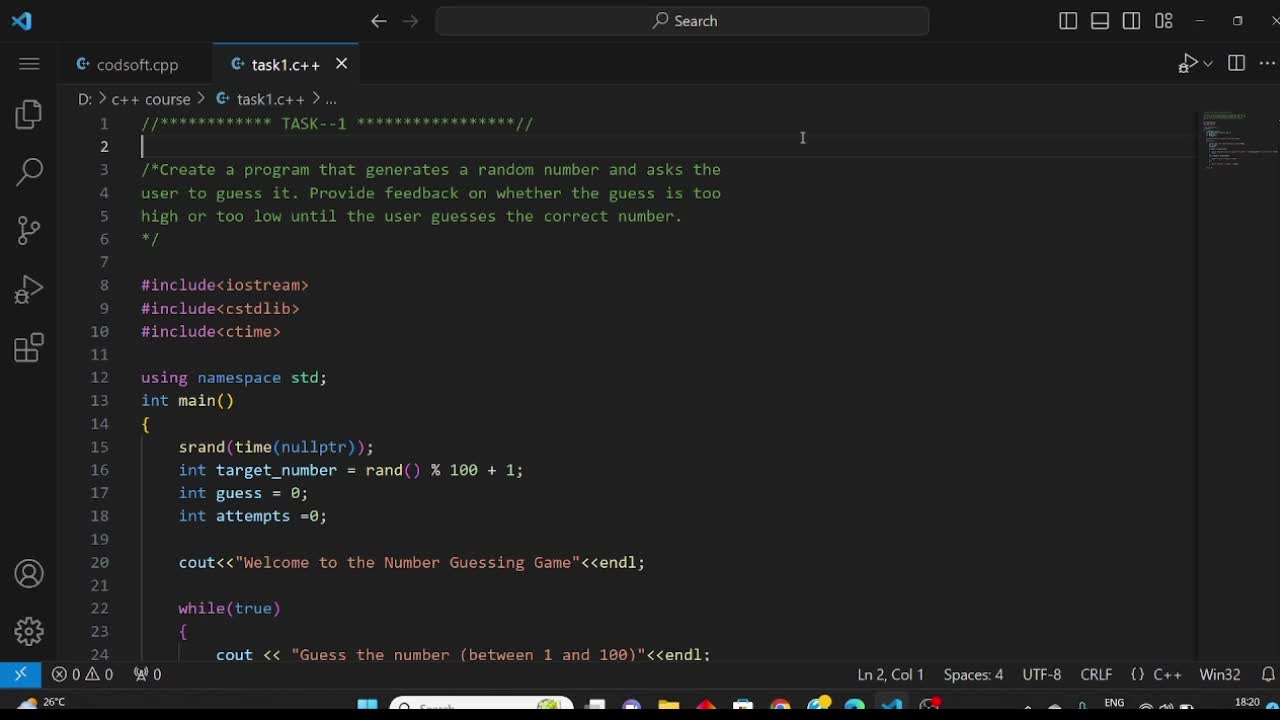This screenshot has width=1280, height=720.
Task: Click the CRLF end-of-line selector
Action: point(1096,675)
